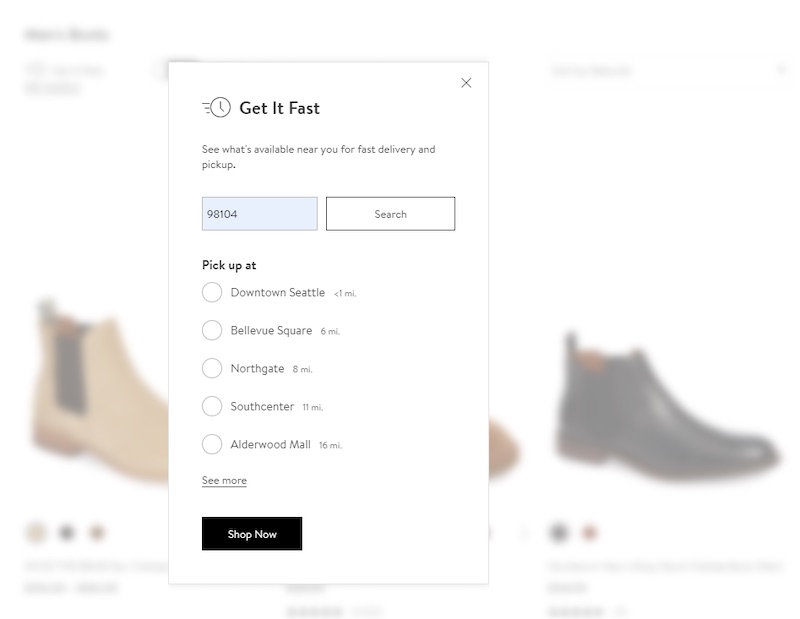Select the red swatch under the right boot
The width and height of the screenshot is (800, 619).
pos(590,530)
